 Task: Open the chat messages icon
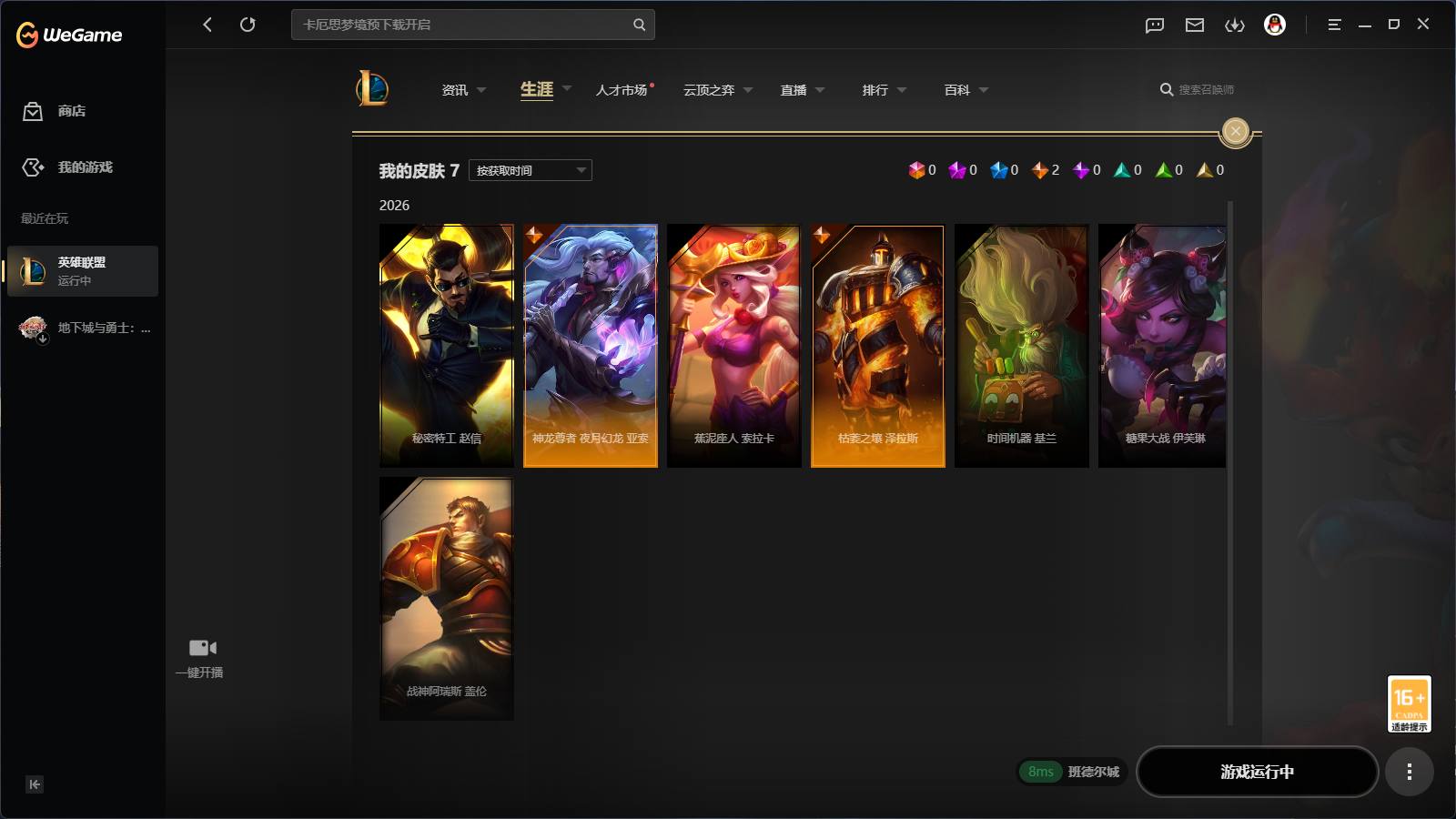point(1155,25)
